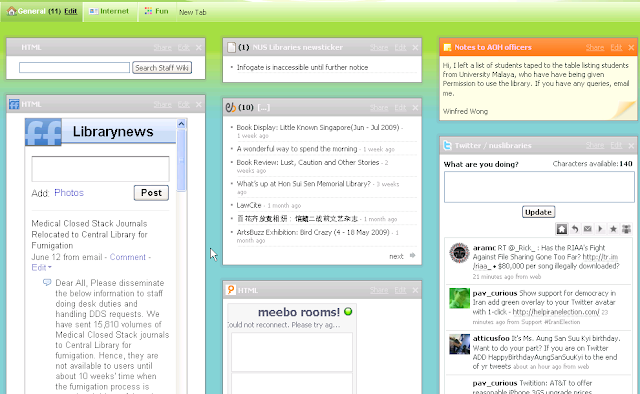The height and width of the screenshot is (394, 640).
Task: Open the Twitter home timeline icon
Action: coord(562,229)
